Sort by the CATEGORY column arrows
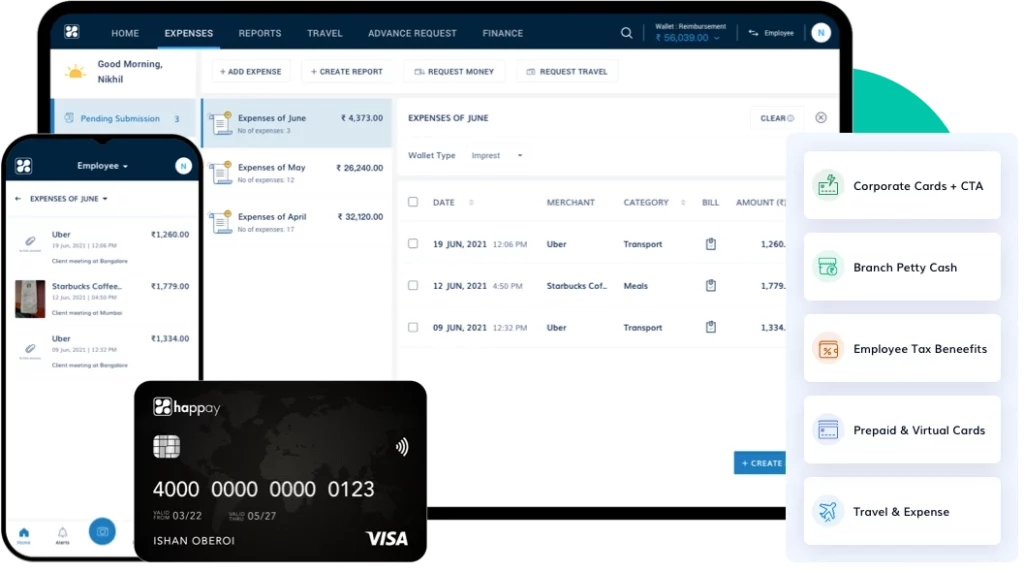This screenshot has height=572, width=1024. pos(683,202)
